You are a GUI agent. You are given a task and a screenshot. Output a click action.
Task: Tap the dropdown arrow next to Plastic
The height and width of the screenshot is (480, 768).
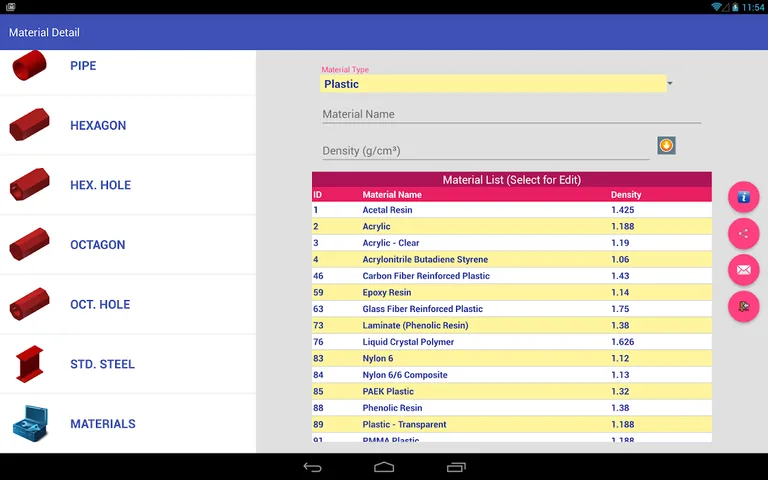coord(670,83)
